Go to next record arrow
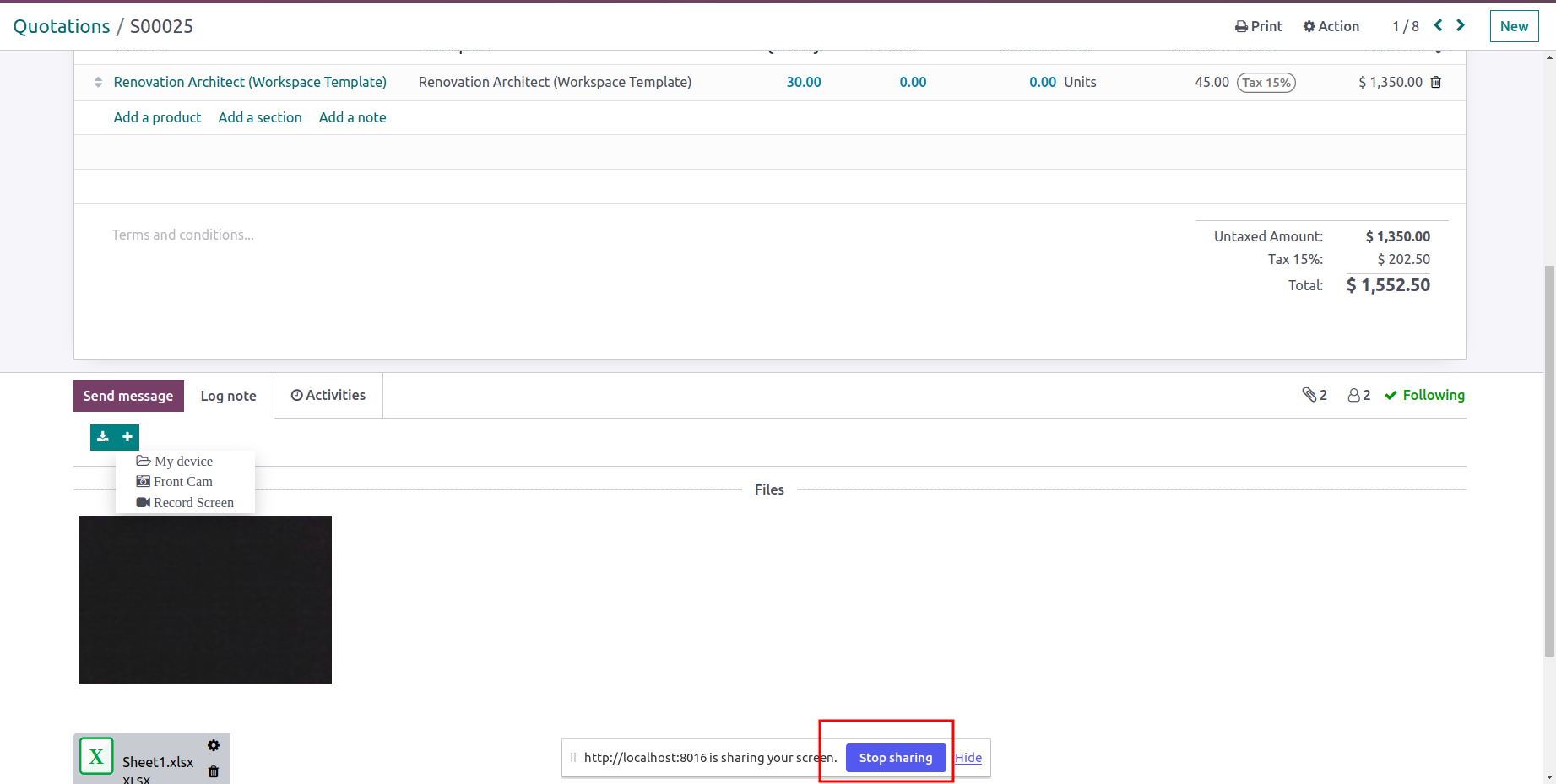Viewport: 1556px width, 784px height. [1461, 25]
